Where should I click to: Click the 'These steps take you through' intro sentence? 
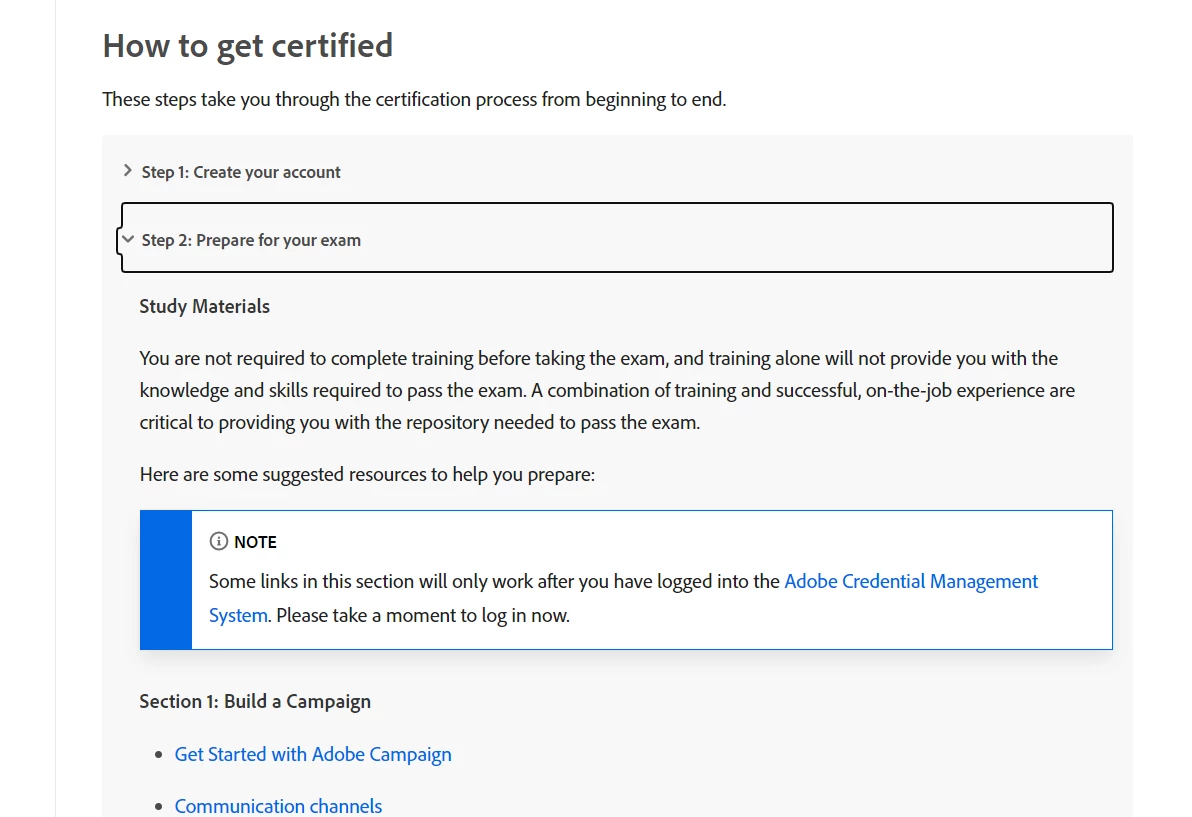[x=414, y=99]
